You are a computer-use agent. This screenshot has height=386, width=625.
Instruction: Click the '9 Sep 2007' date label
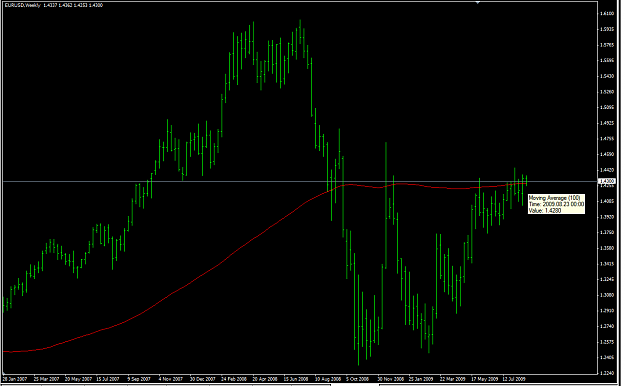click(139, 379)
